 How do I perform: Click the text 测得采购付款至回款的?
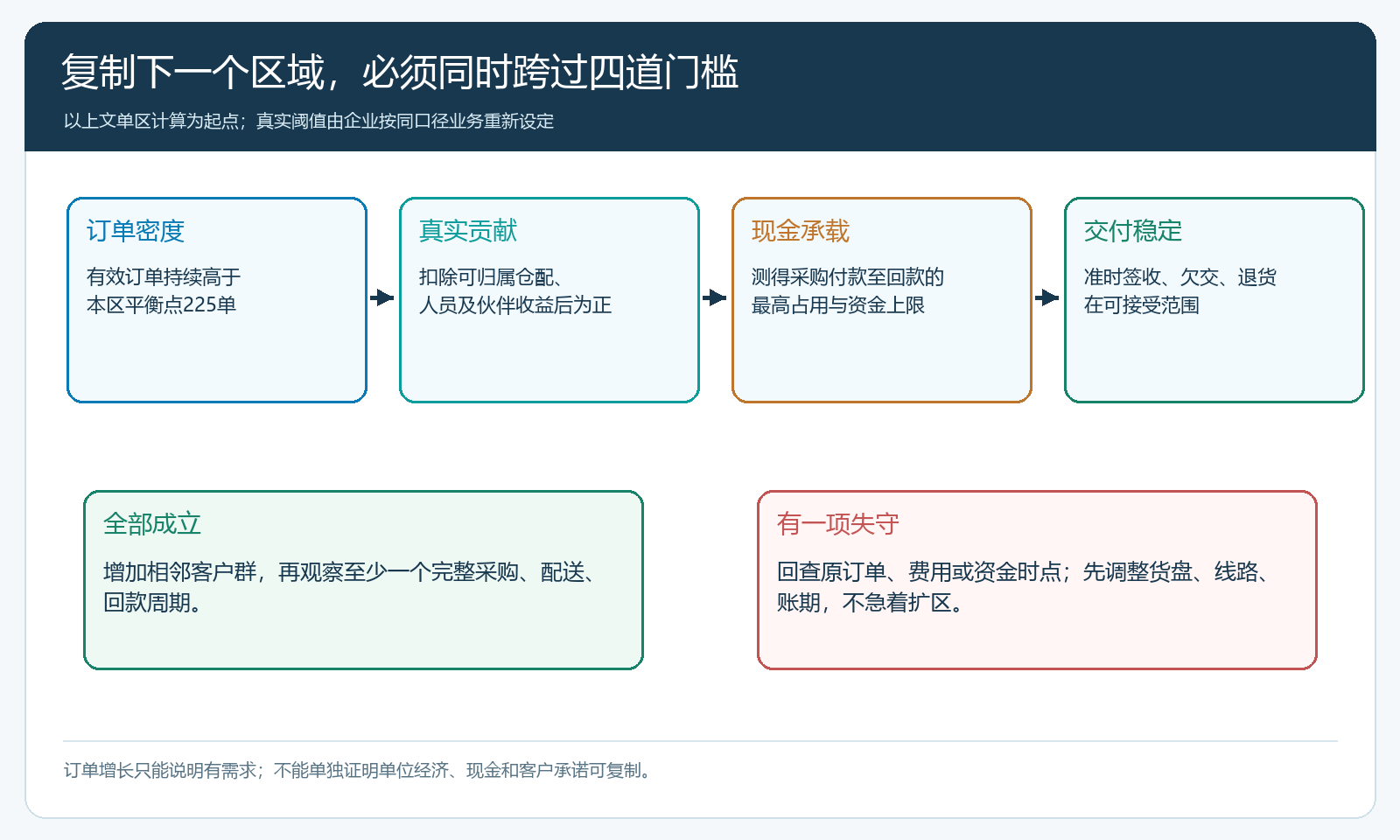coord(848,276)
